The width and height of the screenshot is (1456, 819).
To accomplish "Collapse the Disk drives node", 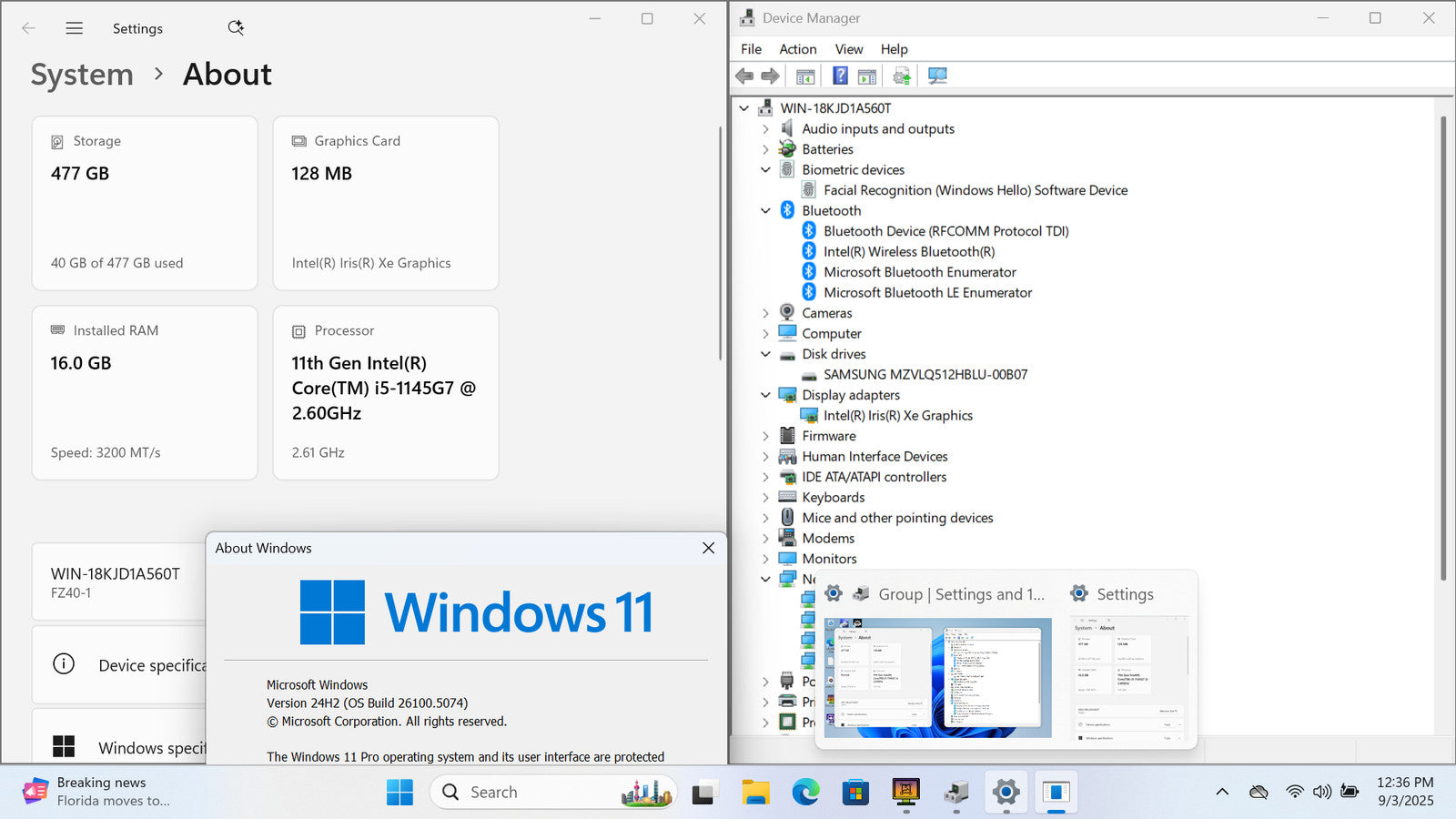I will (x=766, y=354).
